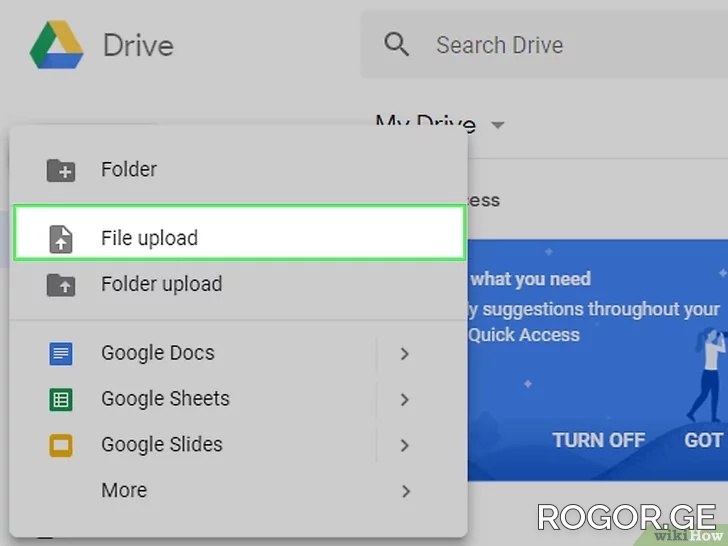Image resolution: width=728 pixels, height=546 pixels.
Task: Click the file upload arrow icon
Action: tap(61, 239)
